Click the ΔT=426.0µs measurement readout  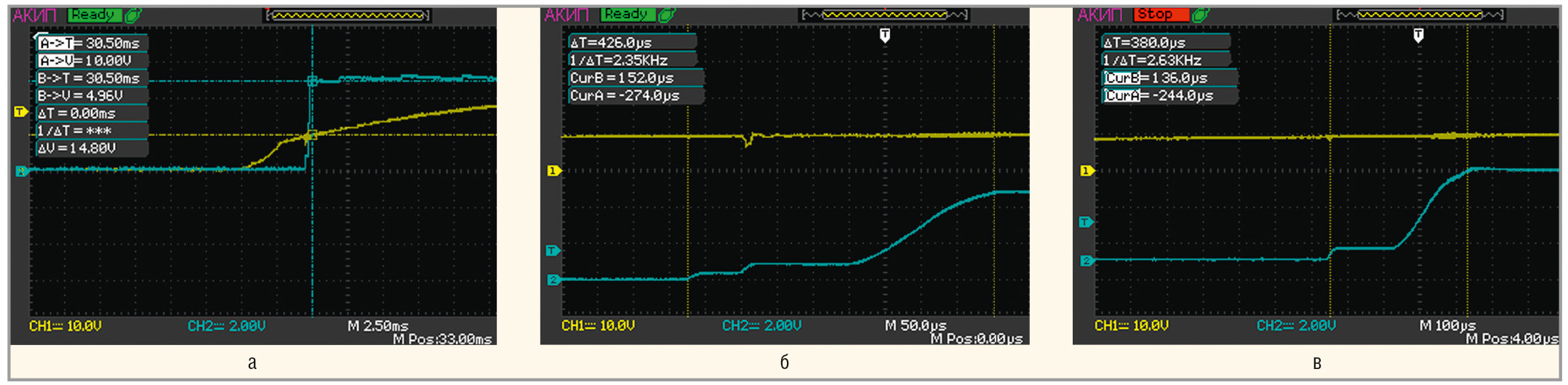tap(612, 43)
